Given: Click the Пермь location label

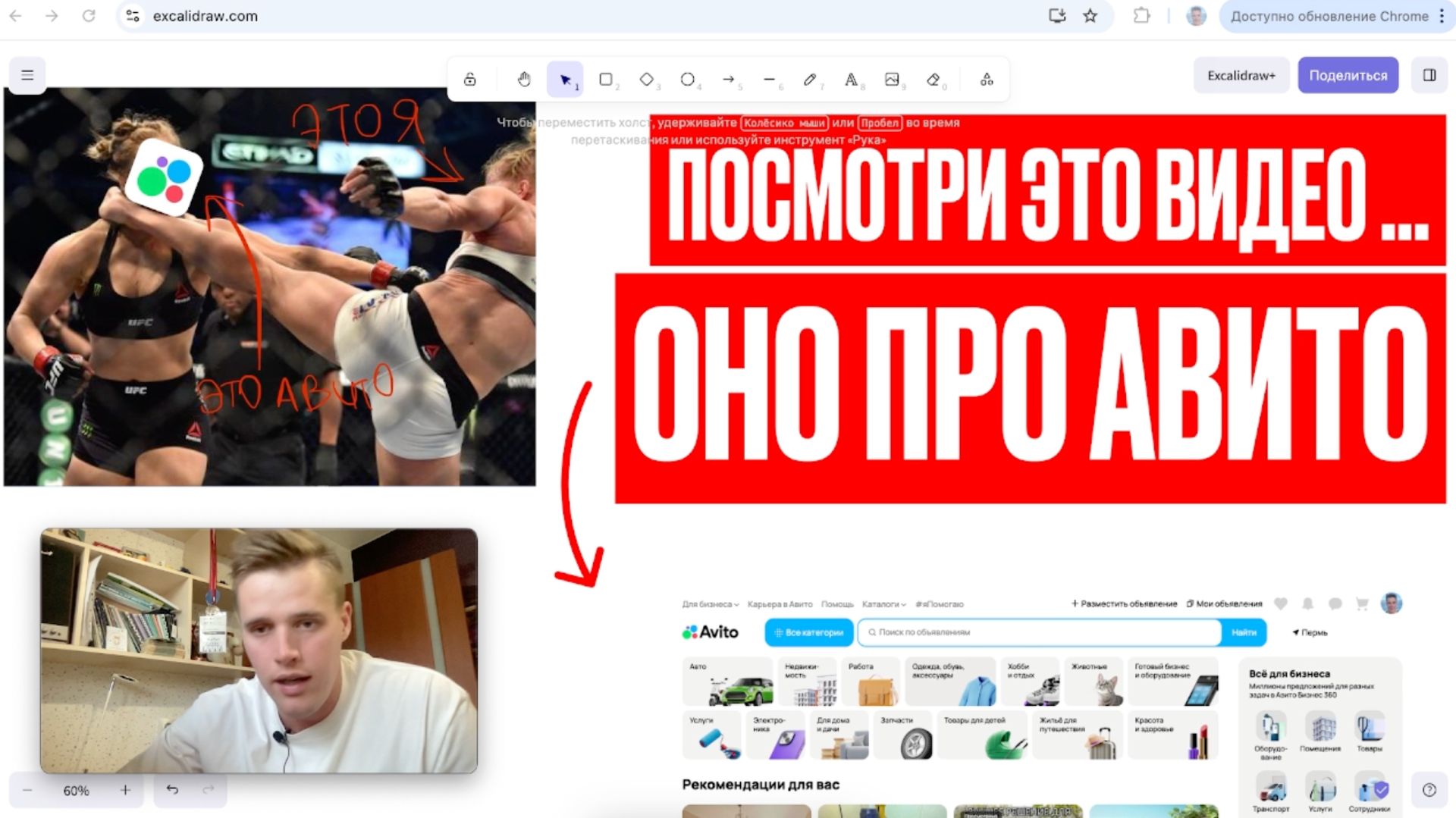Looking at the screenshot, I should click(1310, 632).
